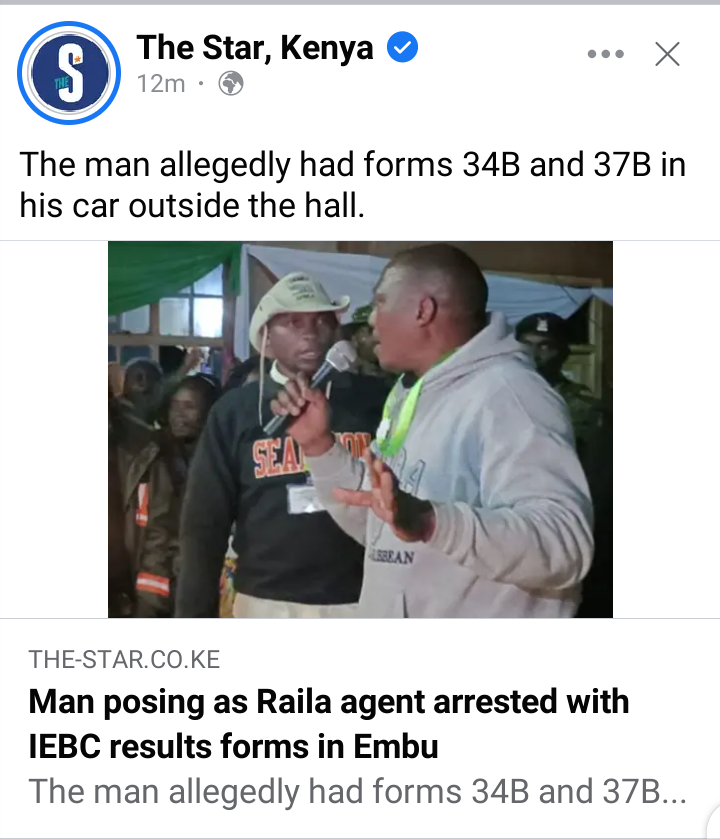Click caption line starting 'The man allegedly'
720x839 pixels.
point(353,165)
